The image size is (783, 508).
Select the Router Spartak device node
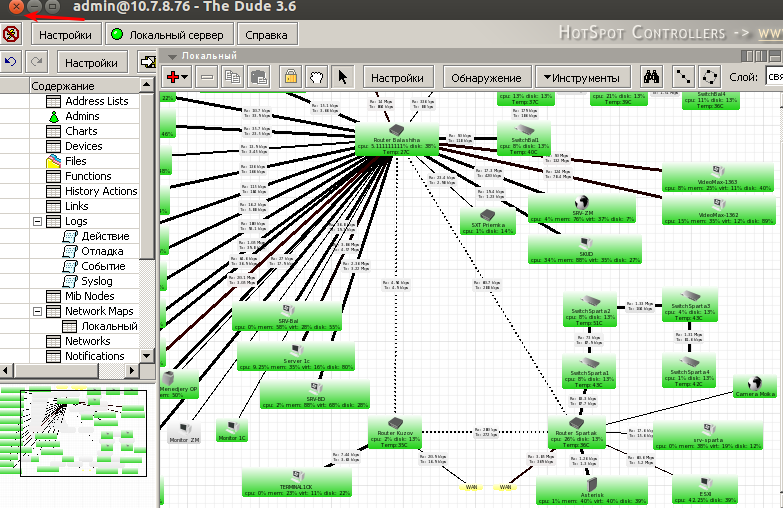(x=576, y=433)
